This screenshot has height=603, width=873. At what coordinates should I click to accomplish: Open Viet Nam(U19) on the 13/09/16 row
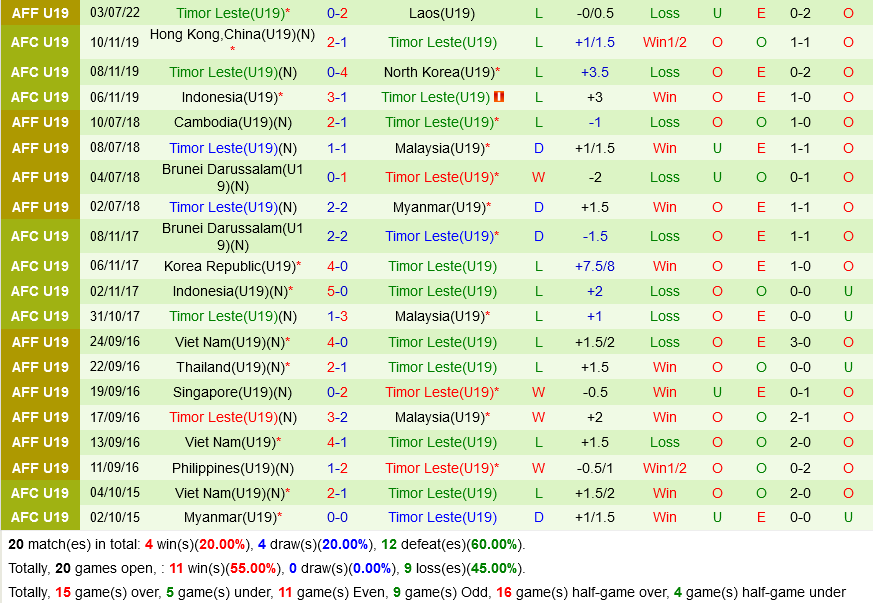point(230,443)
